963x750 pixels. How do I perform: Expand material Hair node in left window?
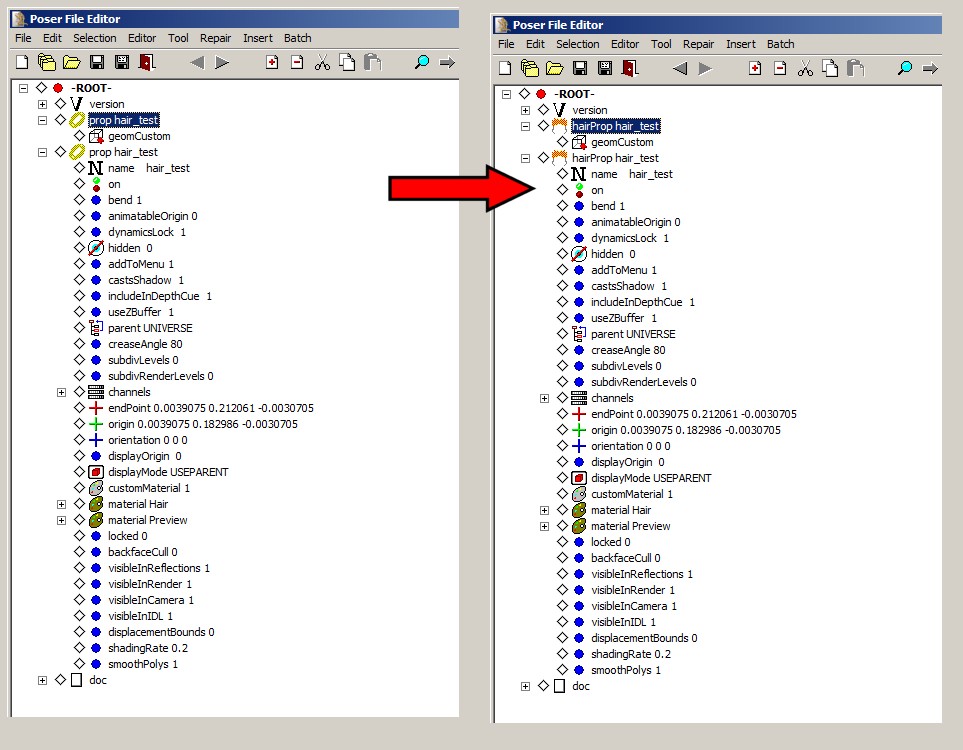click(61, 504)
